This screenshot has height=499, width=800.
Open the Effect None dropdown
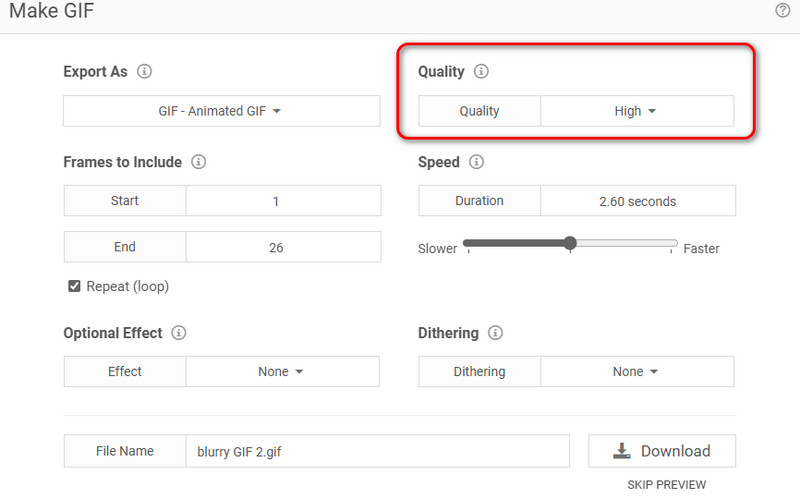coord(281,371)
